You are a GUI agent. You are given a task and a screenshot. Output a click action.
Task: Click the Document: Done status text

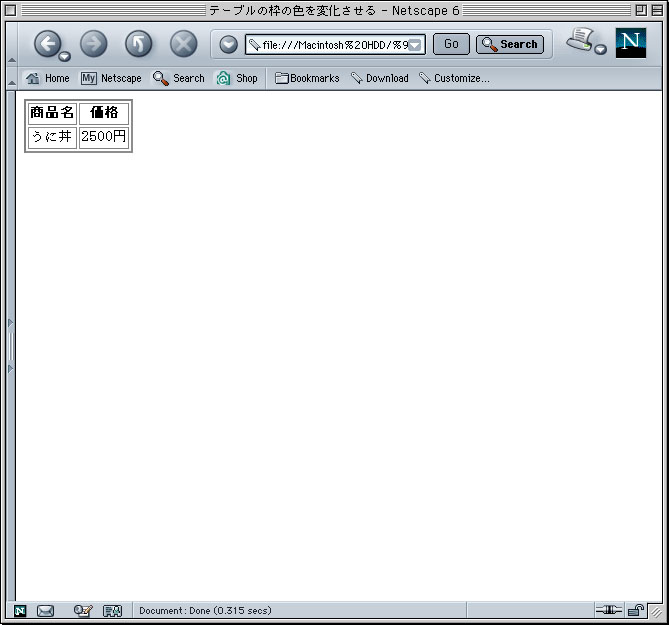pos(205,610)
